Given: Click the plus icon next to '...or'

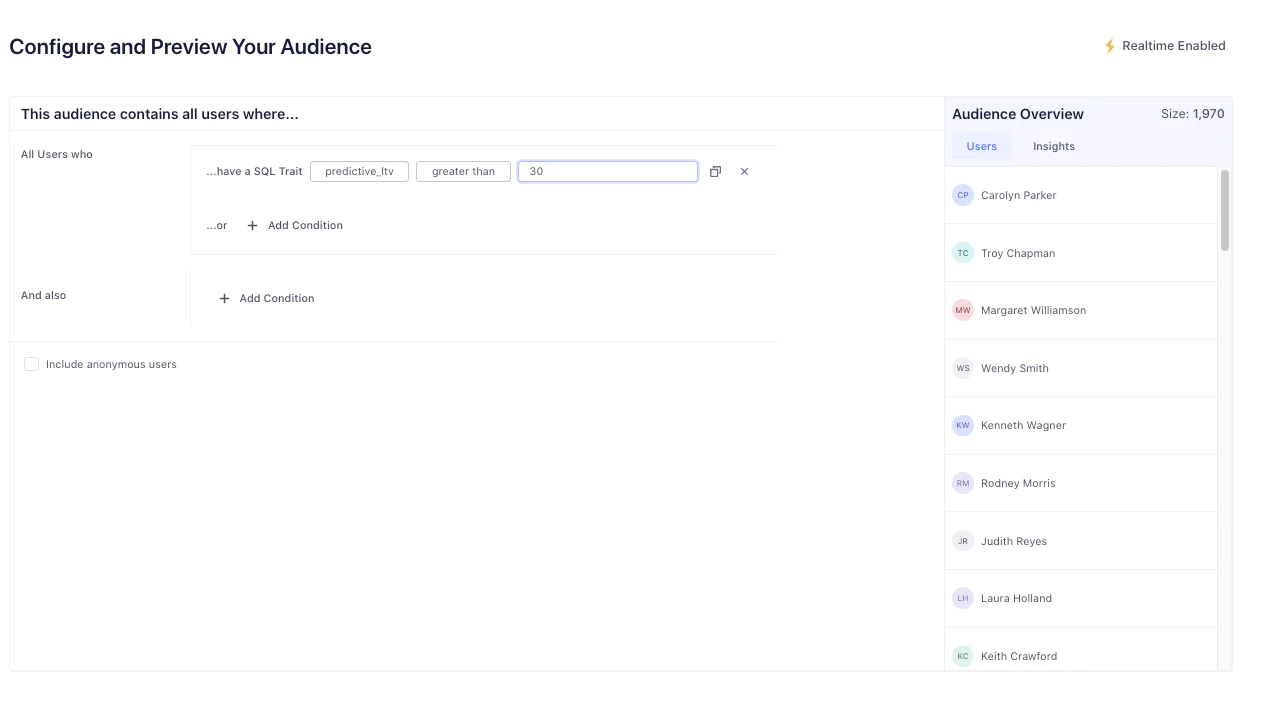Looking at the screenshot, I should [251, 225].
